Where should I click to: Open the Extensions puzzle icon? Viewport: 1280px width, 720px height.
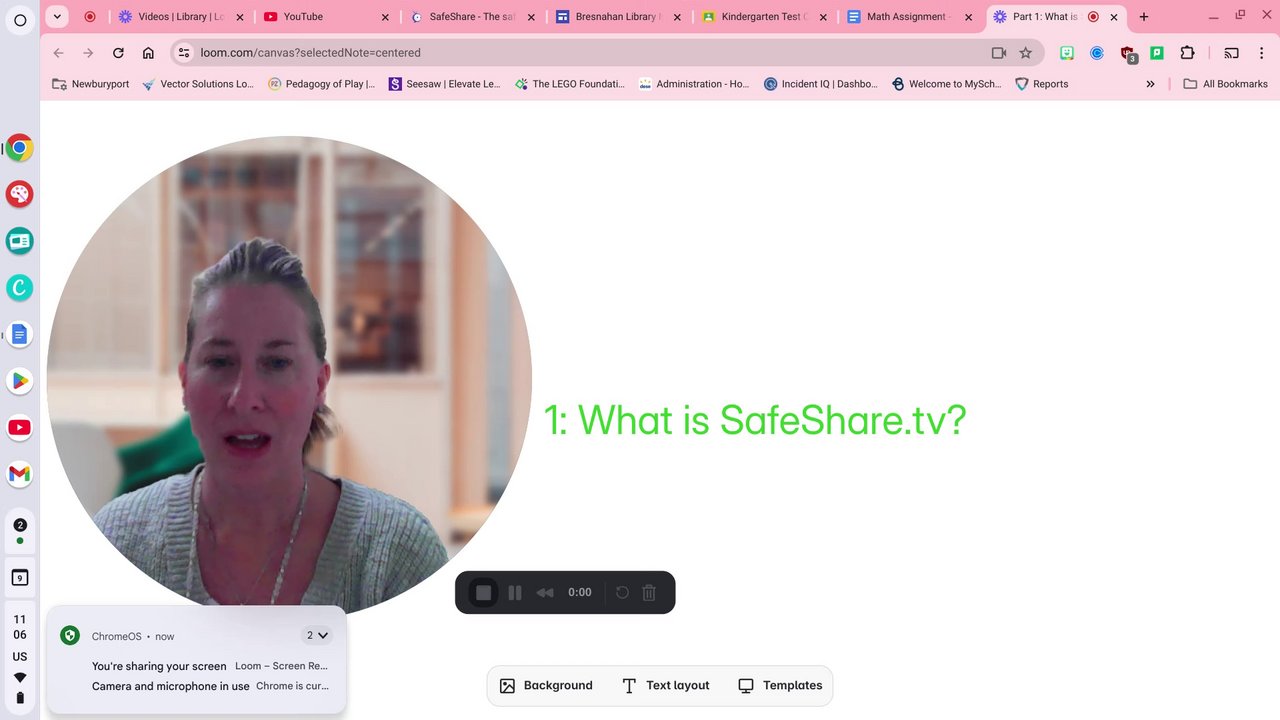pyautogui.click(x=1187, y=53)
